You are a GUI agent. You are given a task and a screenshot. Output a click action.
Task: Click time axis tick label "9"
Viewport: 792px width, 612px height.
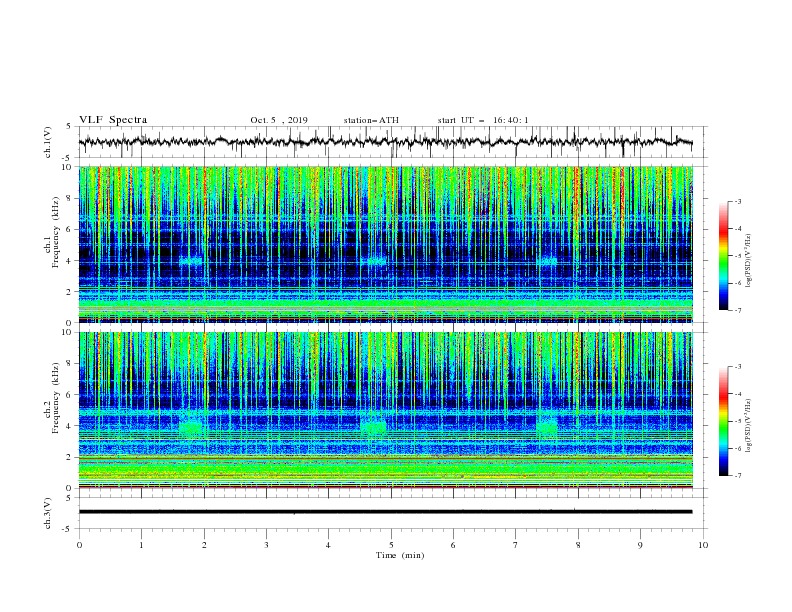pos(640,545)
